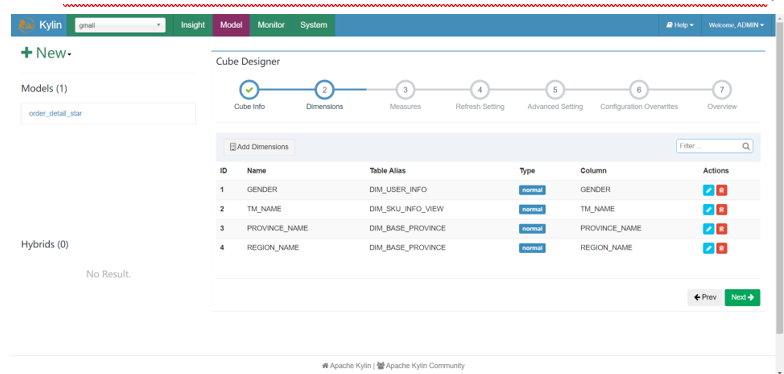Jump to step 3 Measures circle
The width and height of the screenshot is (784, 374).
(405, 90)
